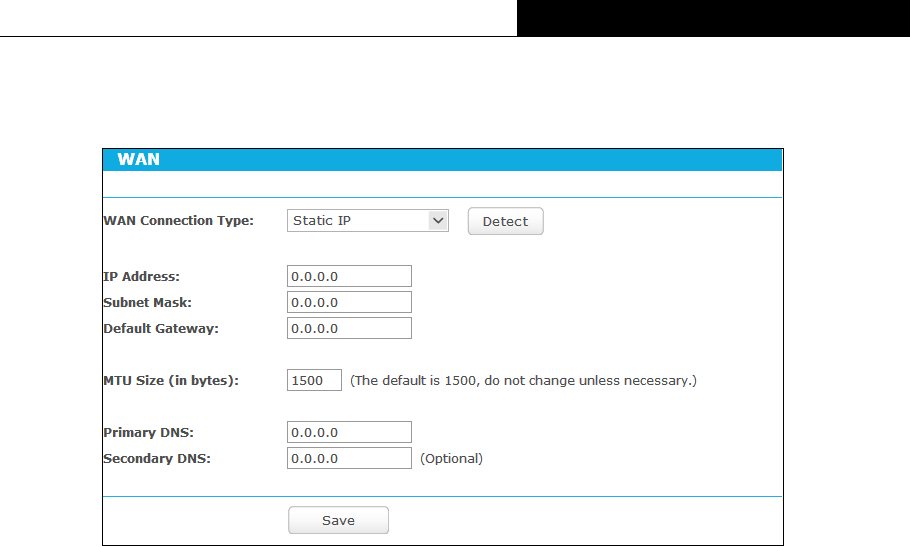This screenshot has width=910, height=546.
Task: Click the 'Default Gateway:' label
Action: tap(161, 328)
